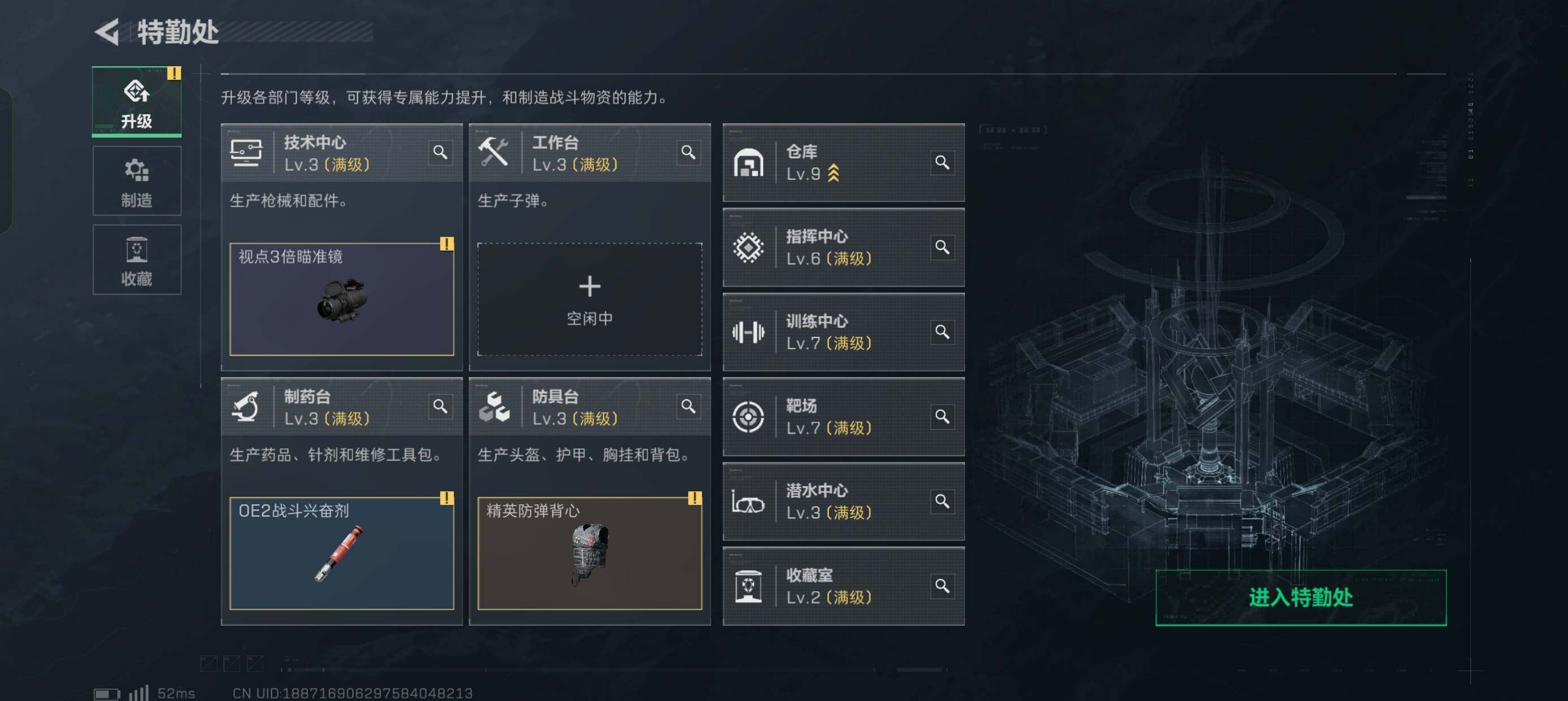View 防具台 details via magnifier

pos(688,406)
